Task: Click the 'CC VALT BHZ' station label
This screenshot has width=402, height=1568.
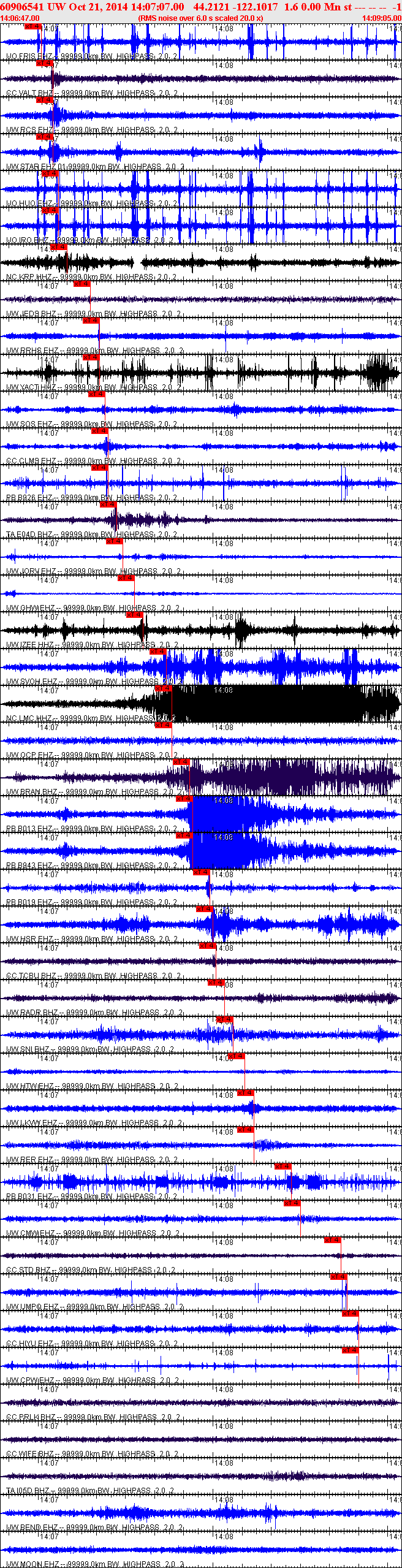Action: 29,93
